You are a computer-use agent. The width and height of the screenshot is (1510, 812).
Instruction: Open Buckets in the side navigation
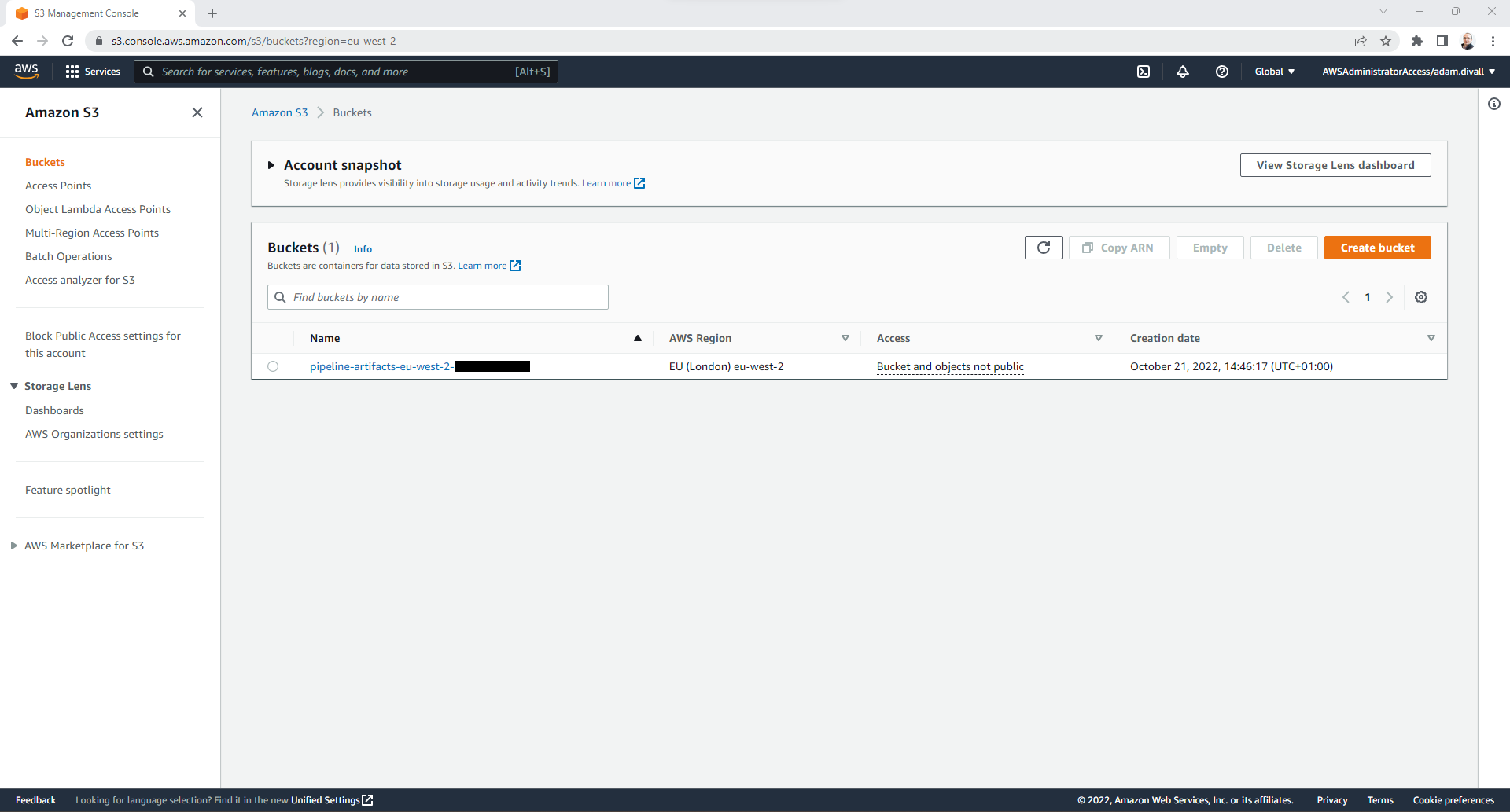click(45, 162)
